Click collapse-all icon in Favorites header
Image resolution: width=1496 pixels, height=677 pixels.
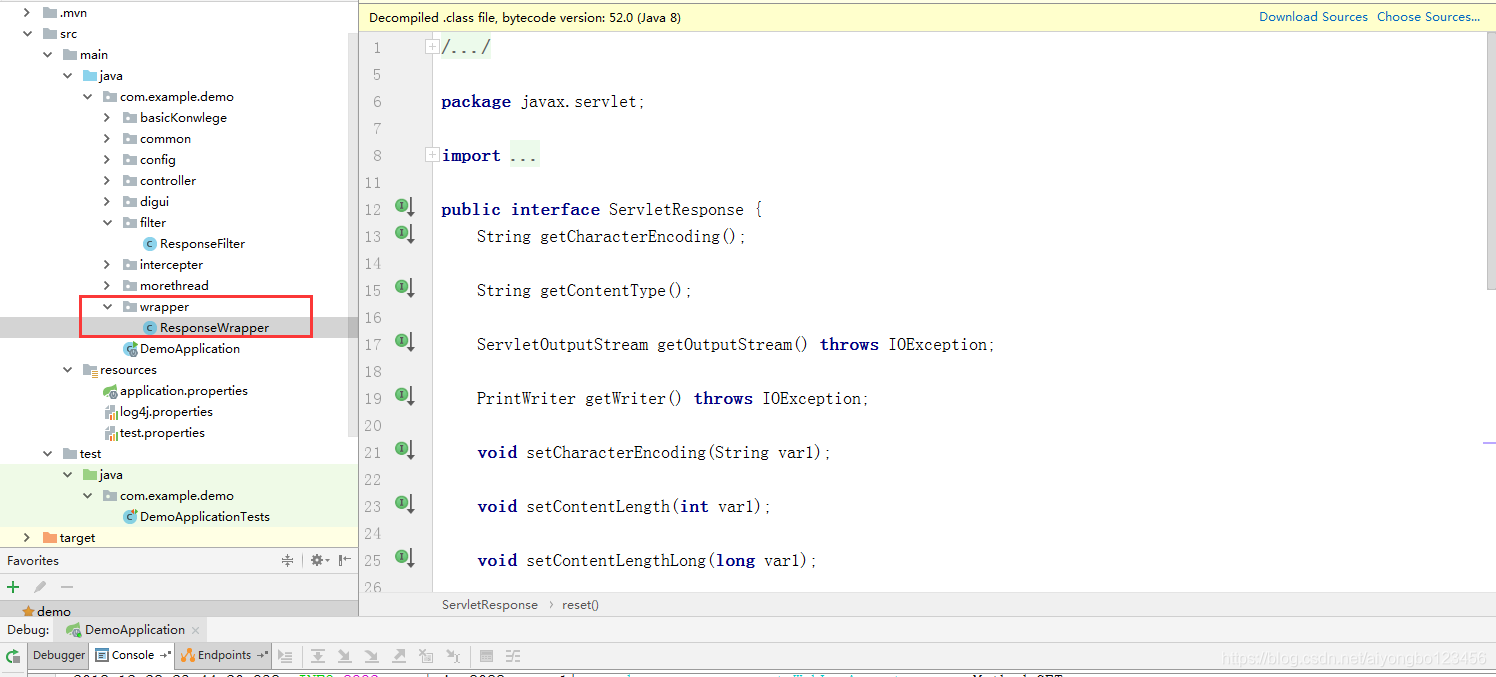pos(288,561)
